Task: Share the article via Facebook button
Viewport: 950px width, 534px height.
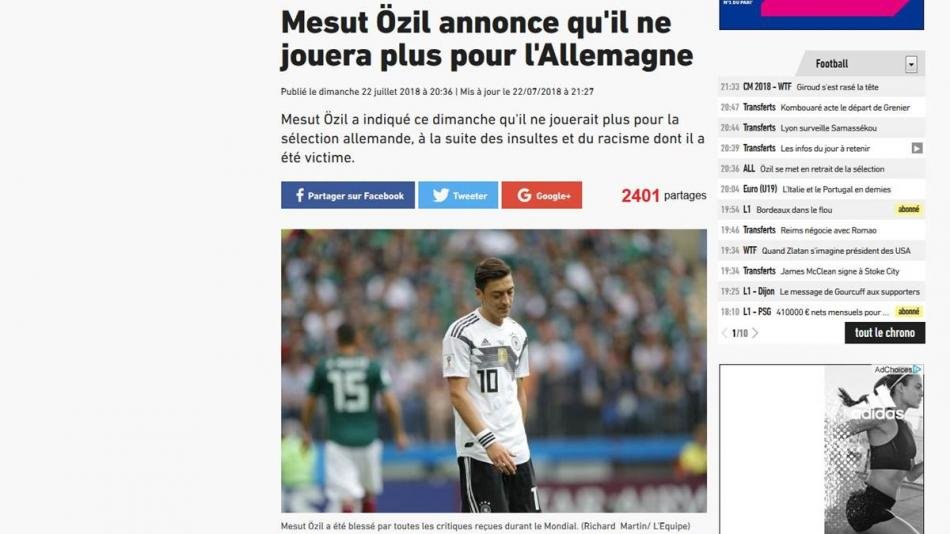Action: pos(348,195)
